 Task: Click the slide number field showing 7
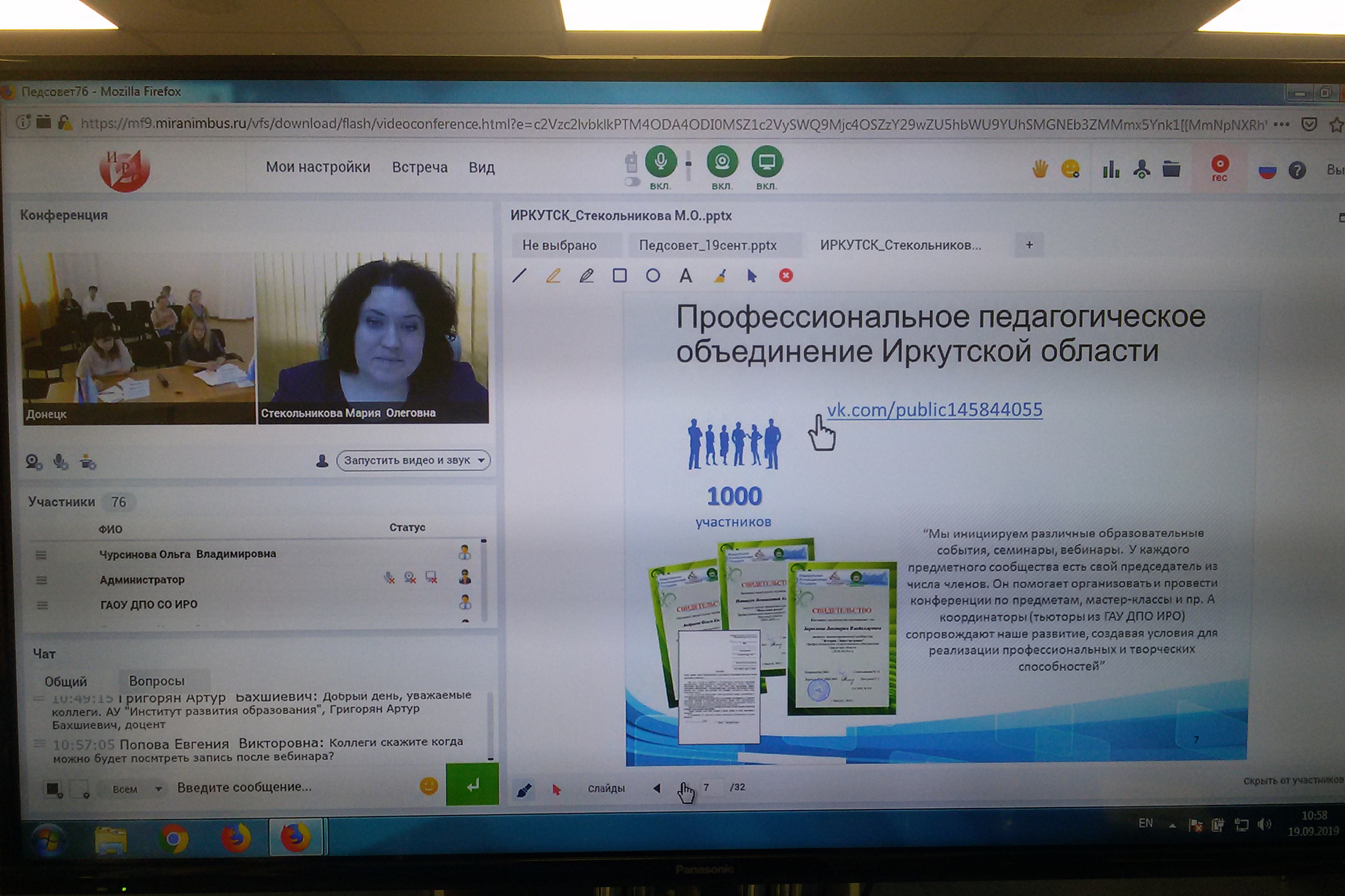click(711, 787)
